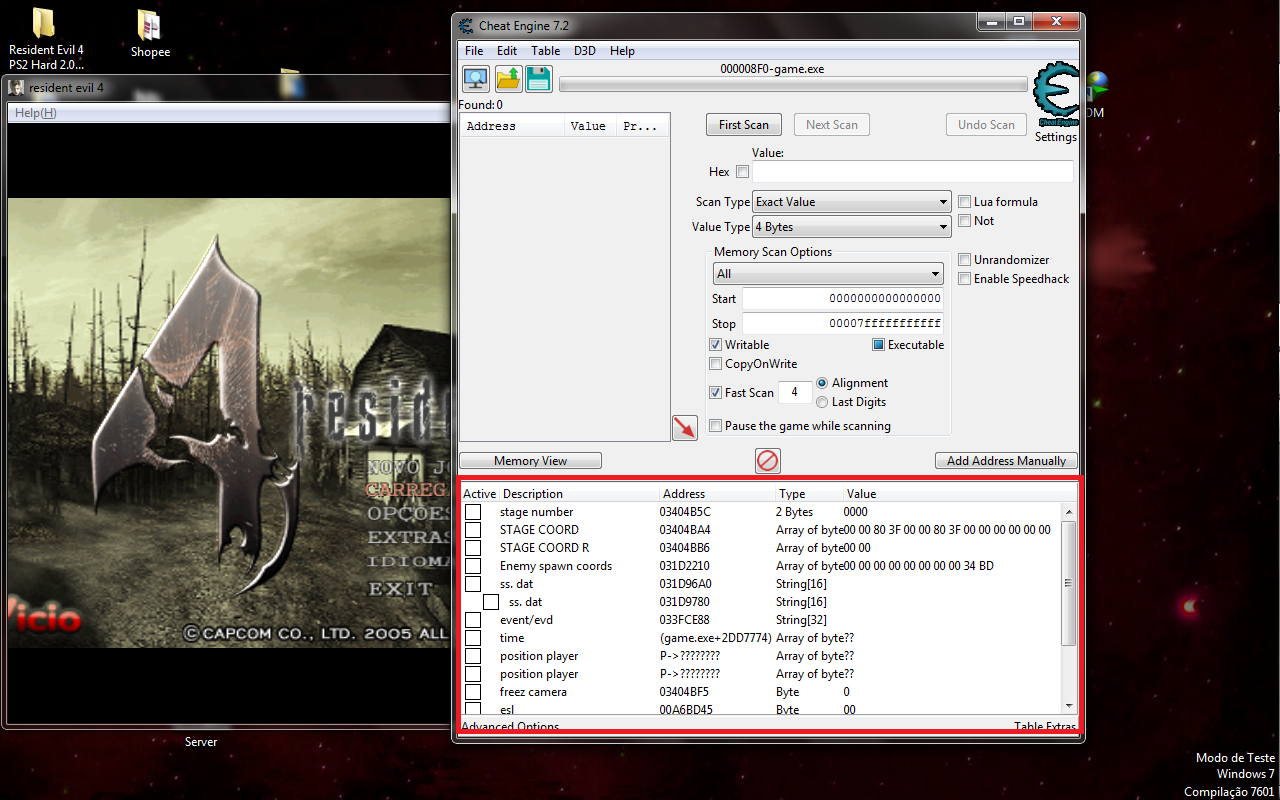Open the File menu
The width and height of the screenshot is (1280, 800).
tap(474, 51)
